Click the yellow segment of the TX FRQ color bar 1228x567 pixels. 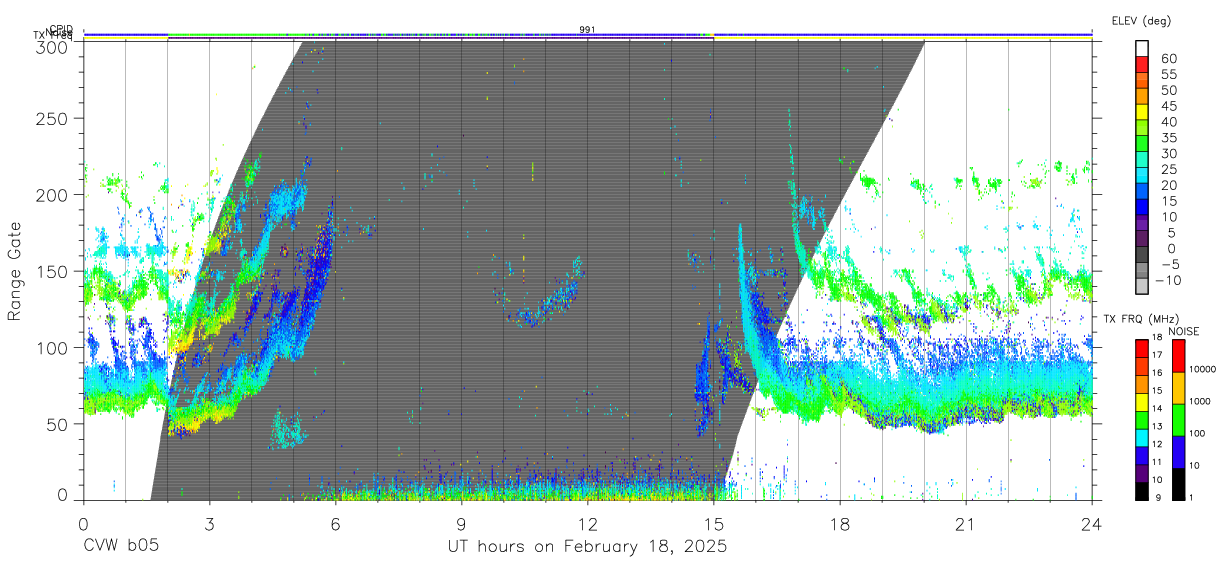(1142, 401)
